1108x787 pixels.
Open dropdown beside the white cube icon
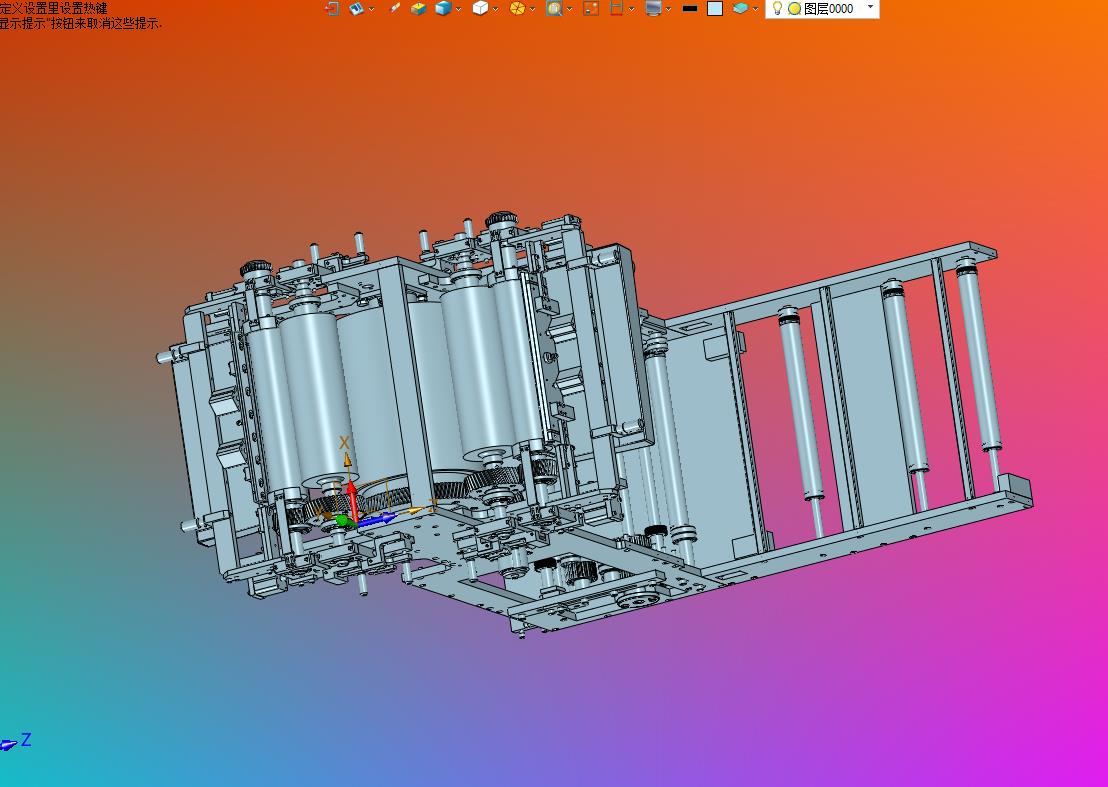495,9
